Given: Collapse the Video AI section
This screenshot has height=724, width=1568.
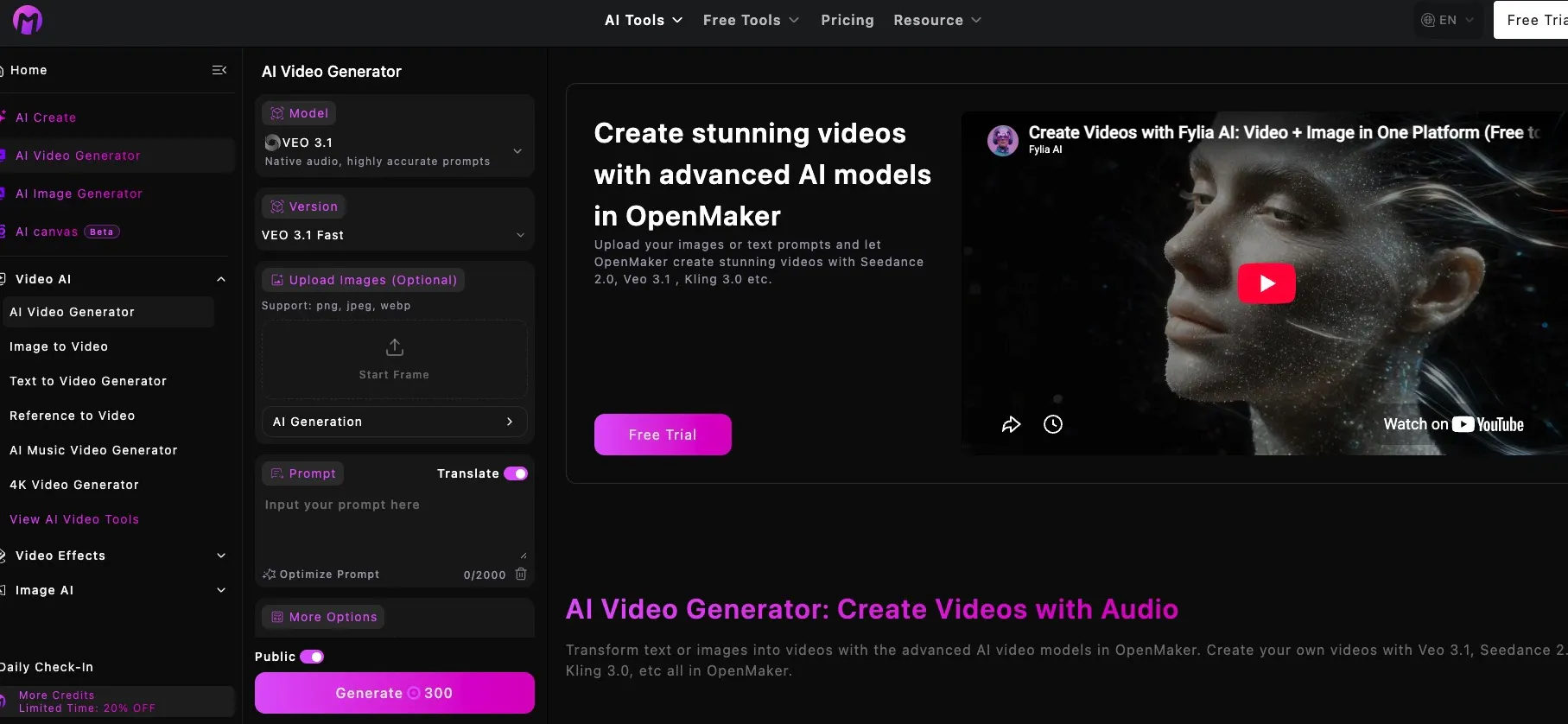Looking at the screenshot, I should pyautogui.click(x=221, y=279).
